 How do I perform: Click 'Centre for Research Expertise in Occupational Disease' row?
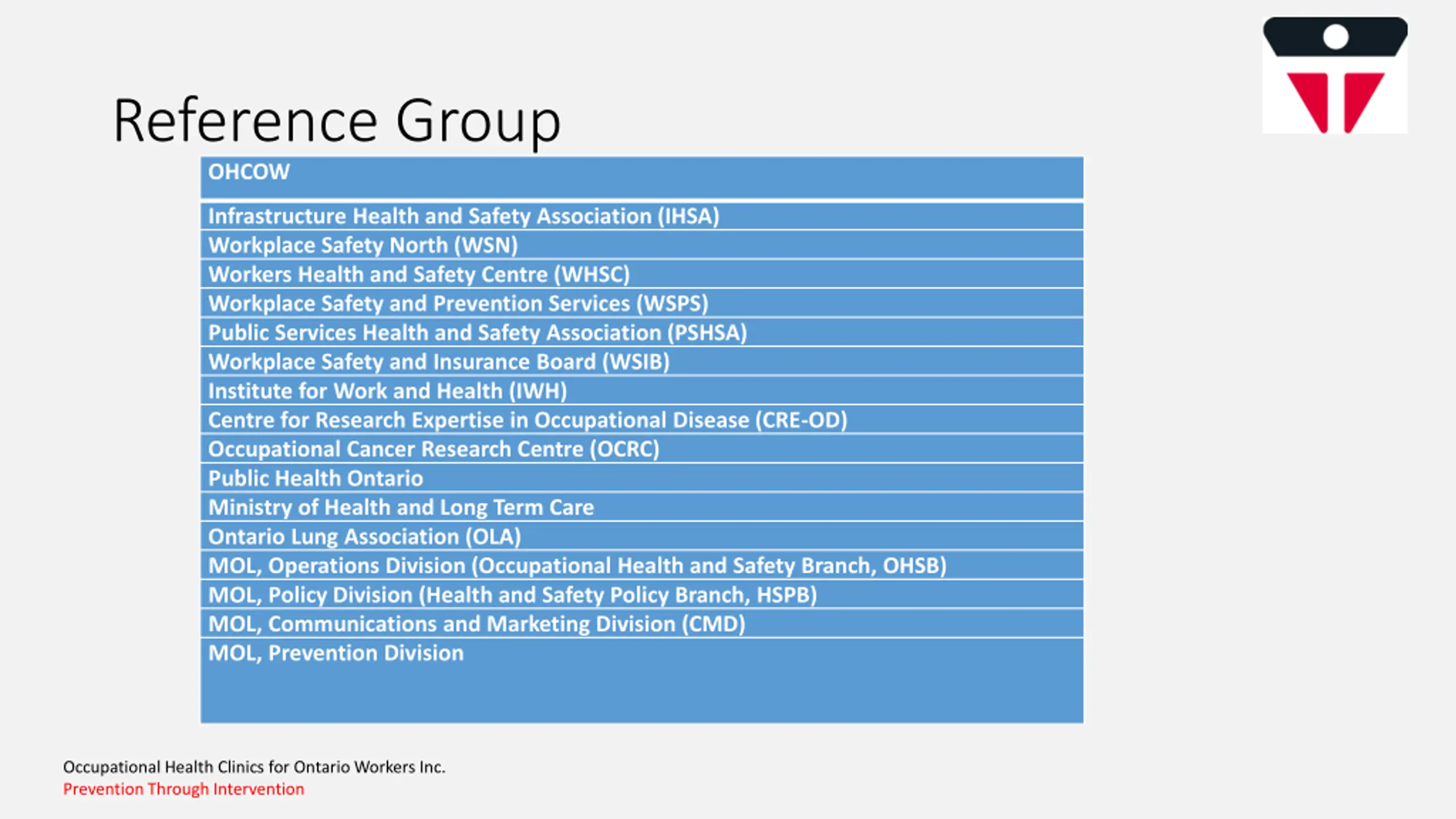[642, 420]
